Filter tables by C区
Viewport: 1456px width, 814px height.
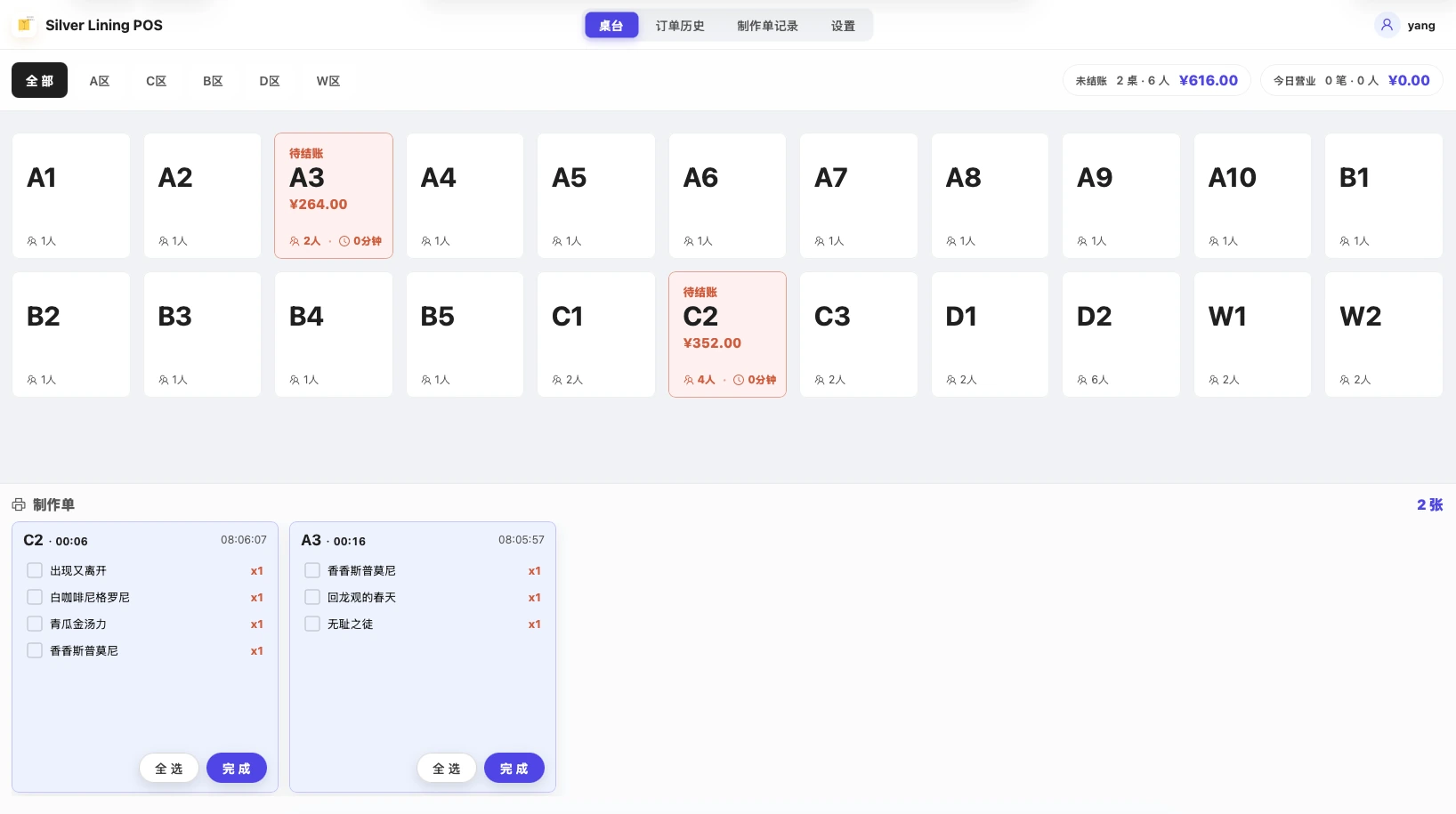tap(157, 80)
